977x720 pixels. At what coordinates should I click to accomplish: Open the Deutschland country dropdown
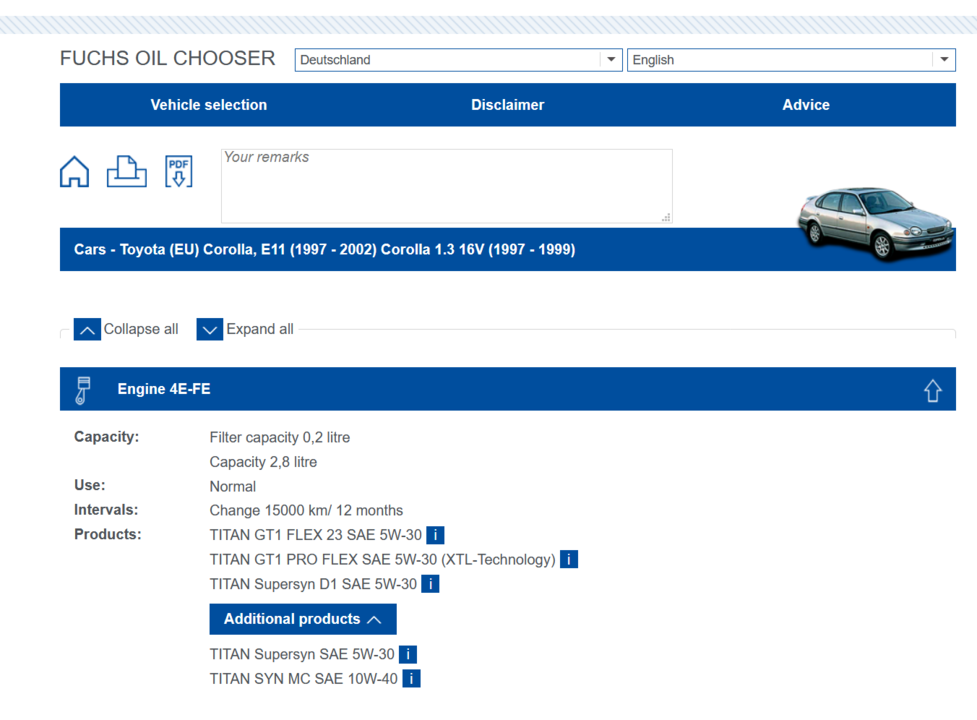coord(459,60)
